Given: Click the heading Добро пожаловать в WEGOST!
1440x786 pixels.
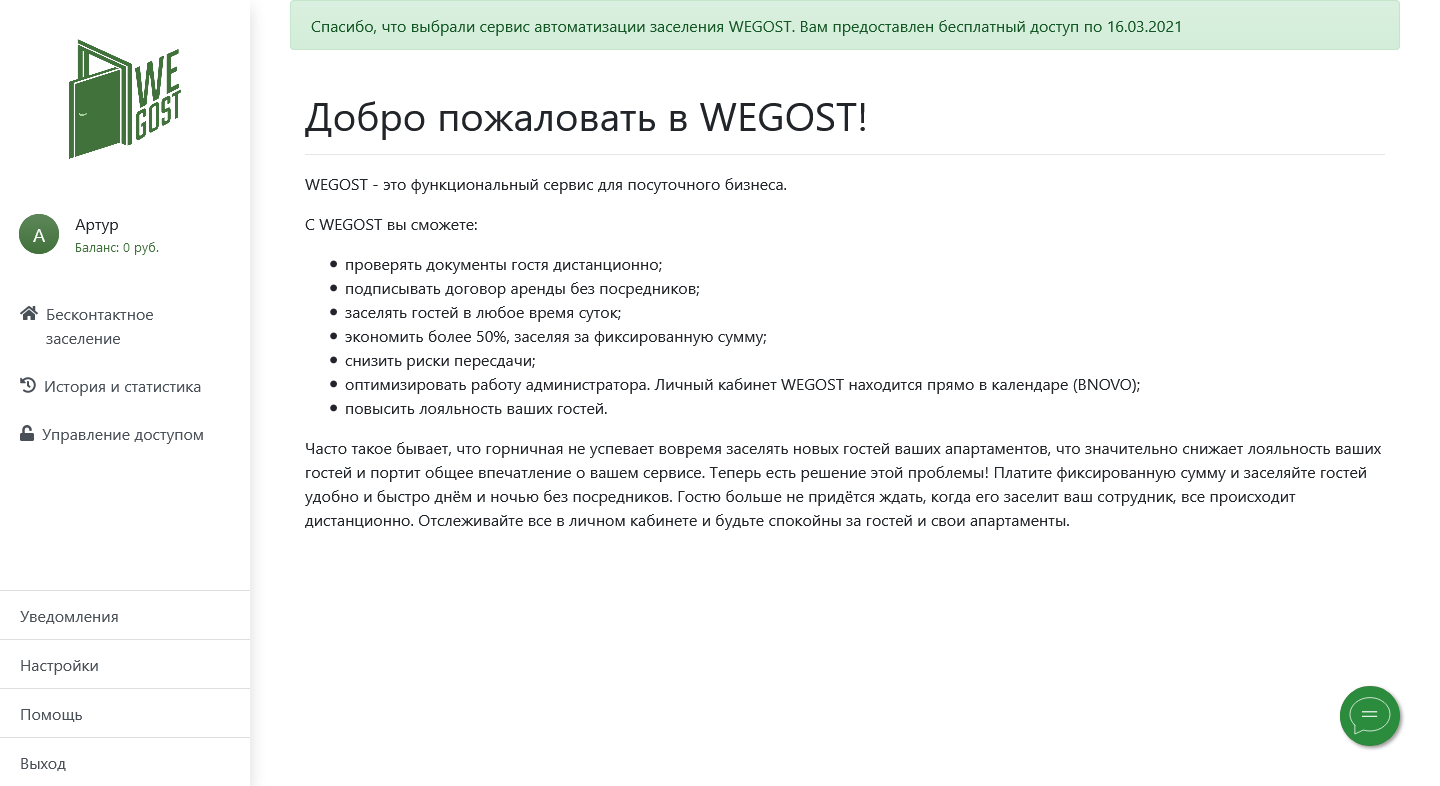Looking at the screenshot, I should tap(586, 117).
